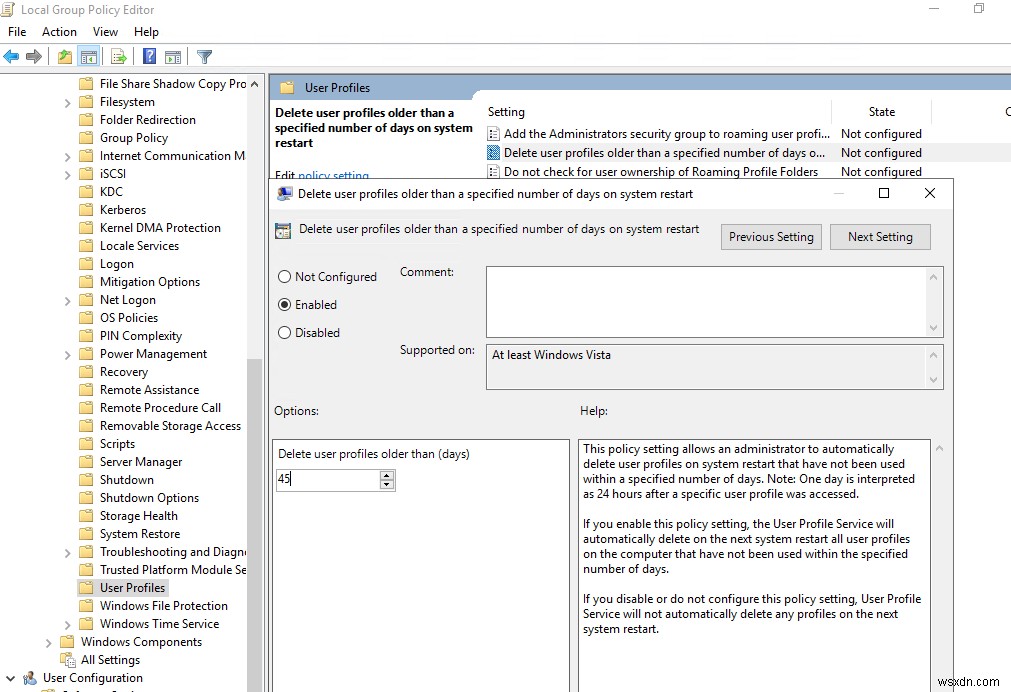The image size is (1011, 692).
Task: Select the Not Configured radio button
Action: click(283, 277)
